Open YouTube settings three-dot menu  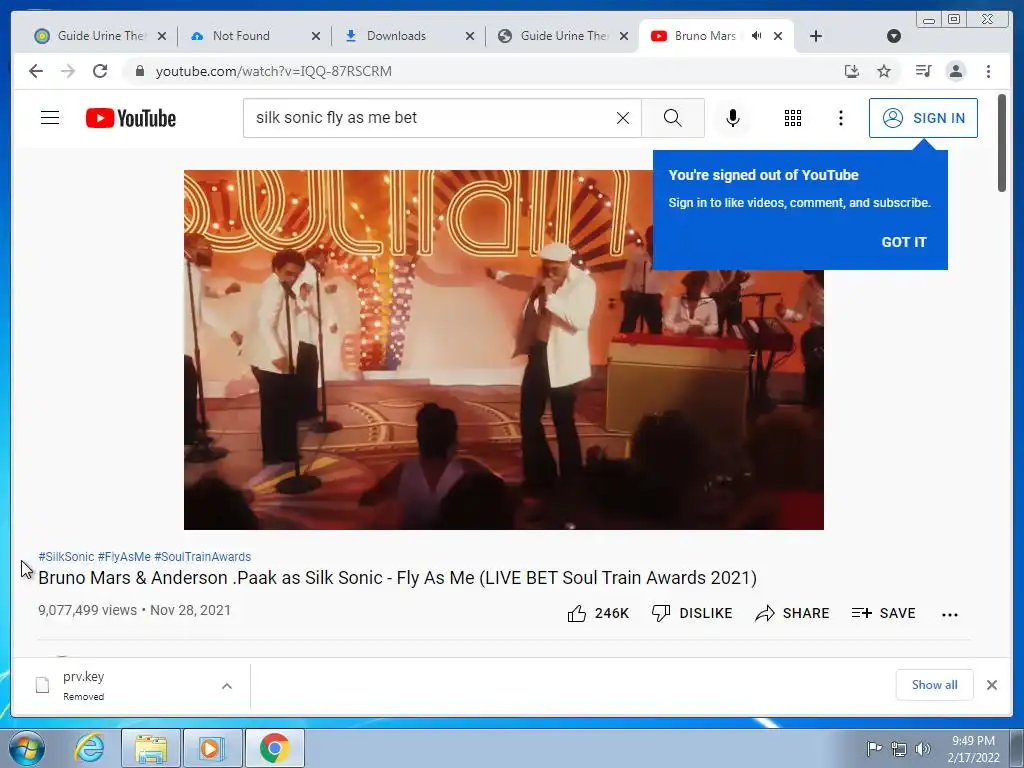pos(840,118)
